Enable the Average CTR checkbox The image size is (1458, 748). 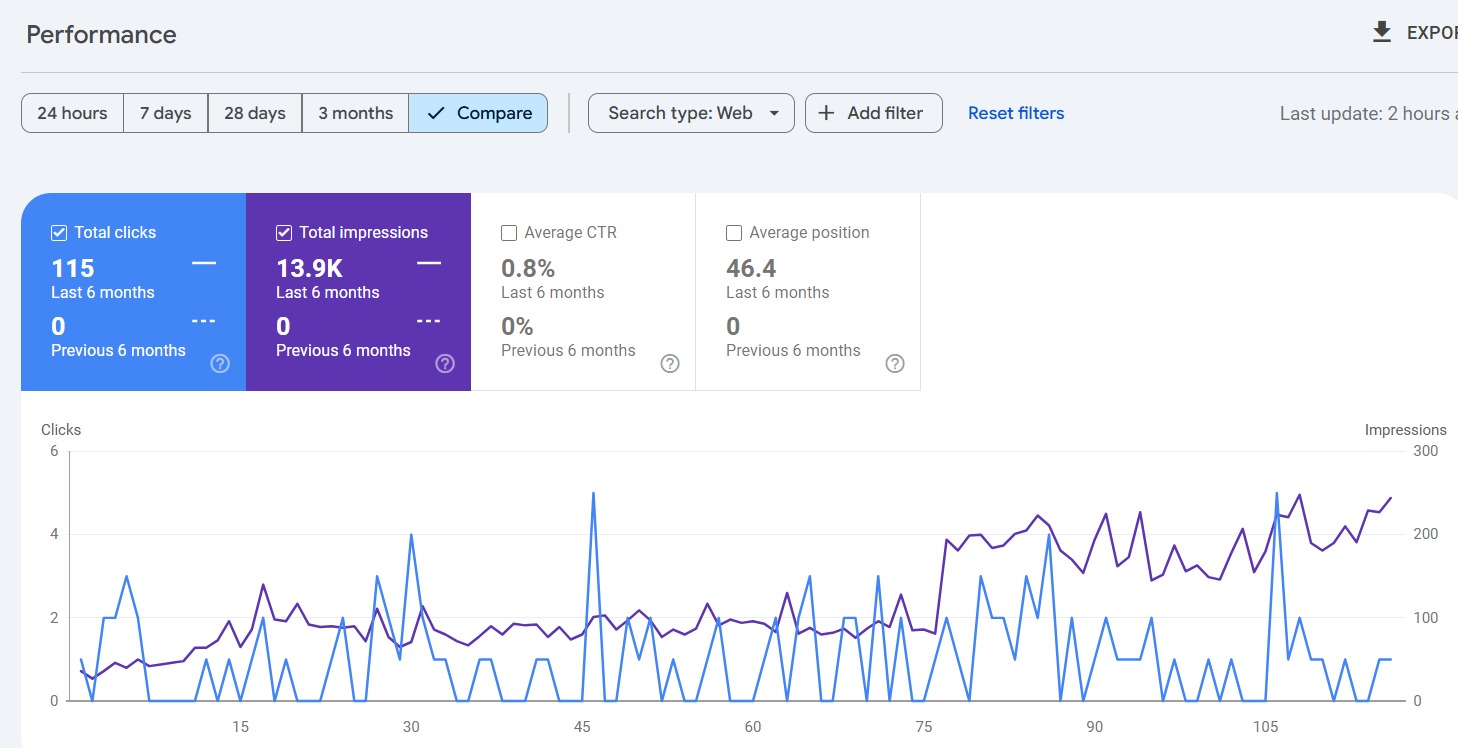[509, 233]
